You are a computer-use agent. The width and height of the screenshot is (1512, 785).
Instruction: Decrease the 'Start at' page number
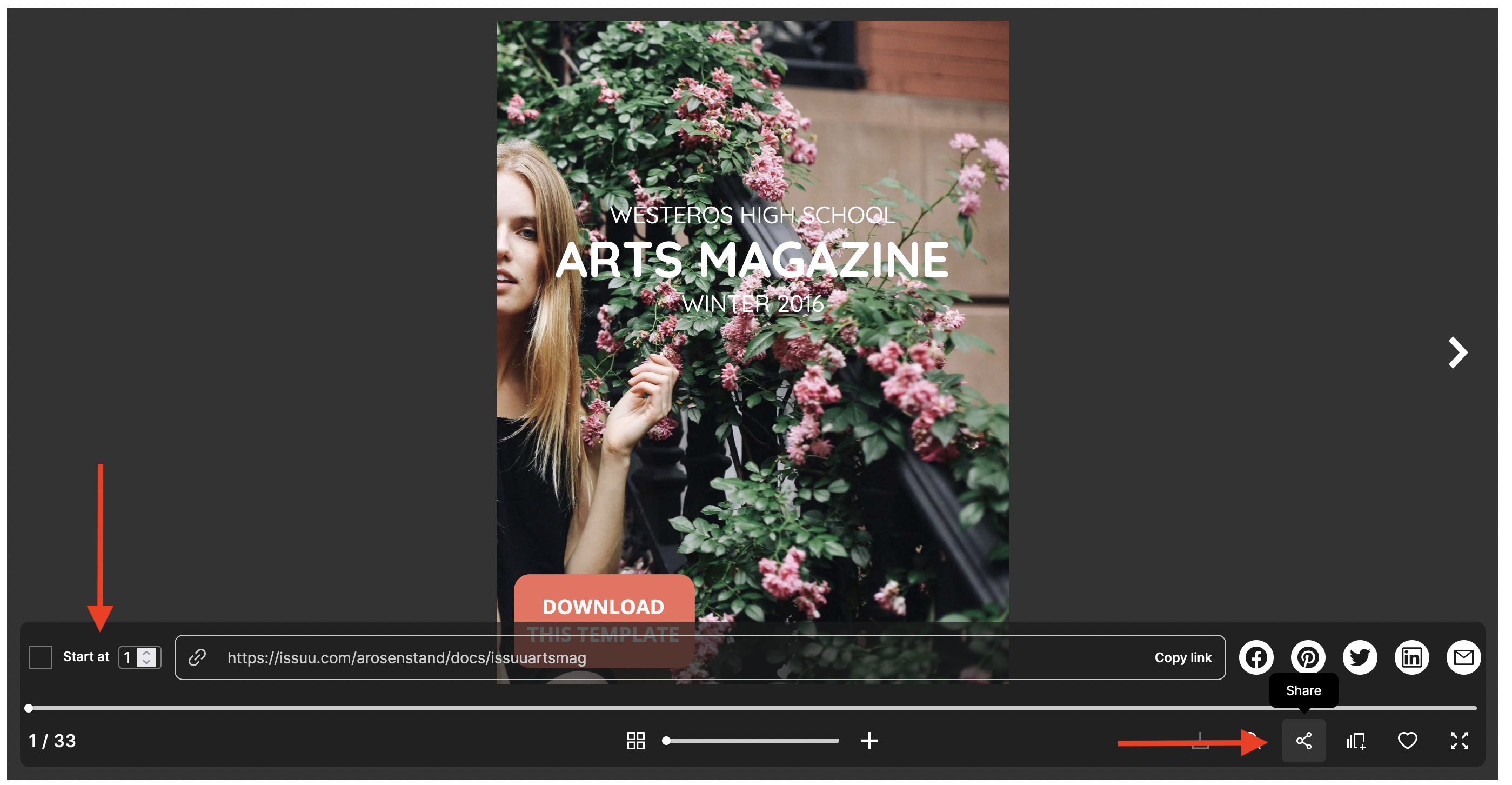[146, 662]
